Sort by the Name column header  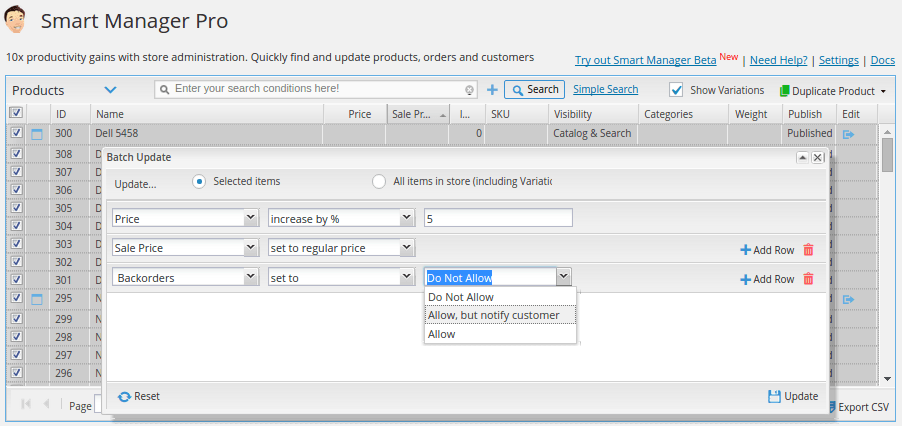tap(207, 114)
